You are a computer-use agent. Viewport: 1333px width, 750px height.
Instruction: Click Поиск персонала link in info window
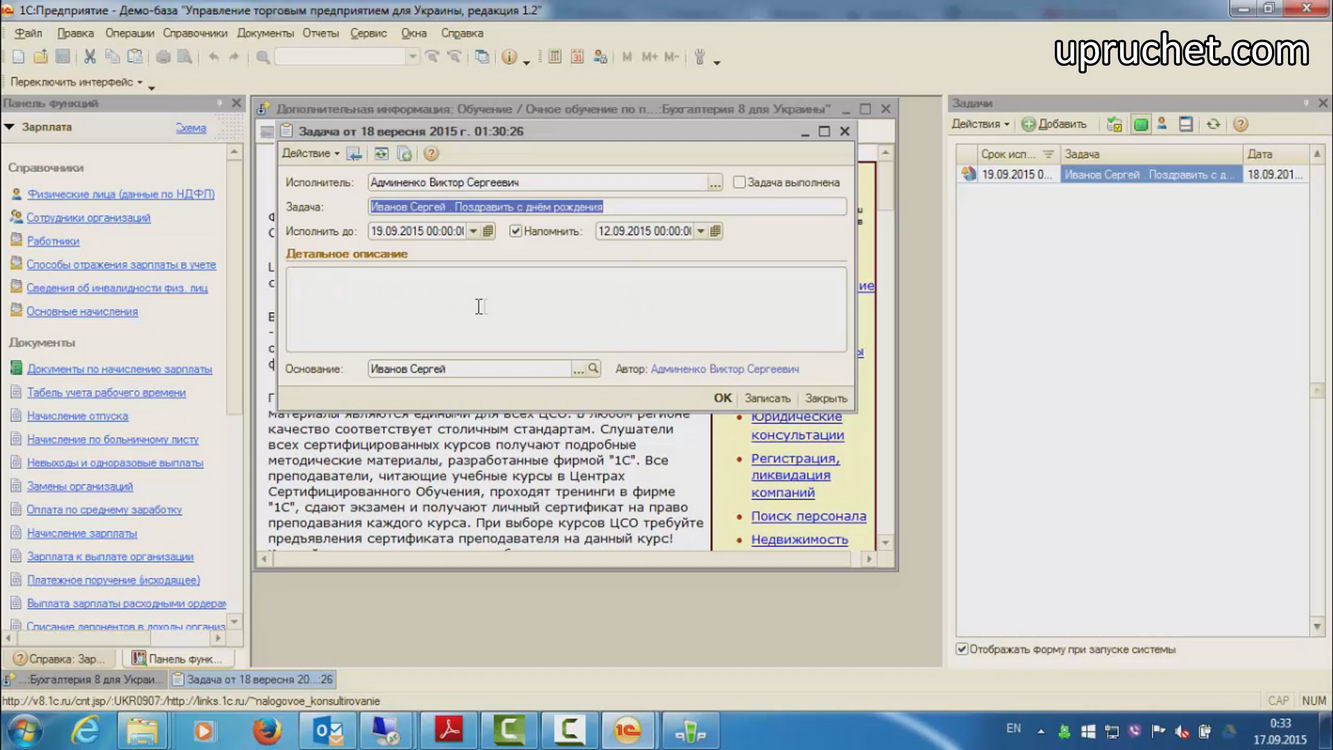(808, 516)
